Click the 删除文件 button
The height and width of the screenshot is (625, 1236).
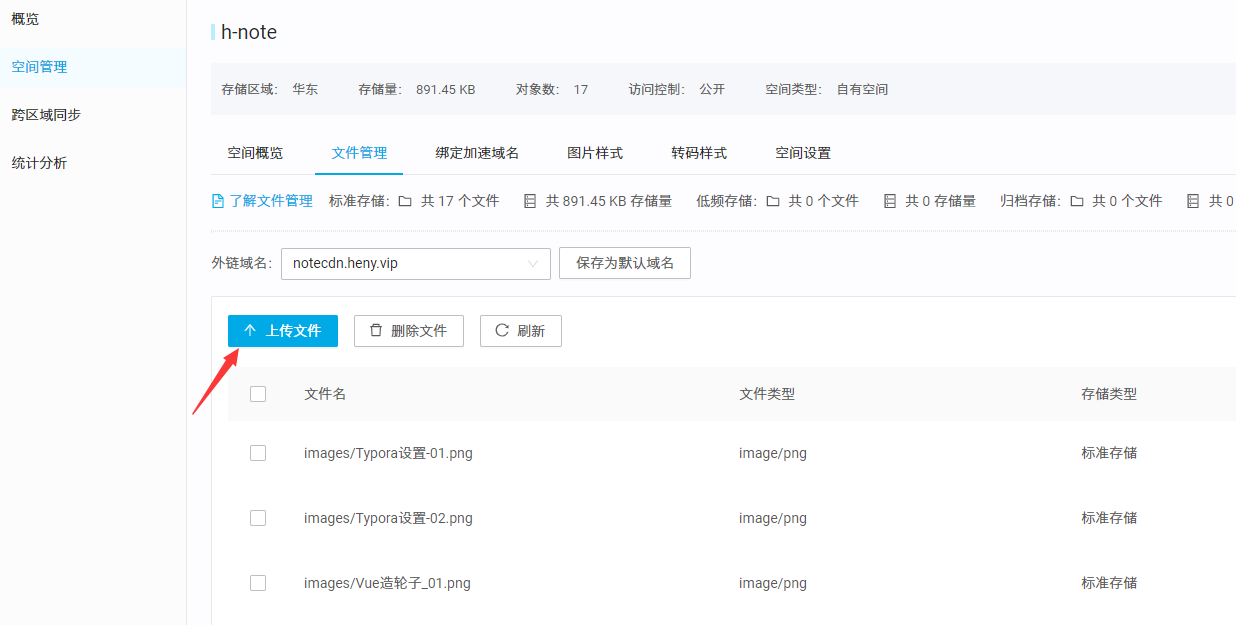point(409,331)
